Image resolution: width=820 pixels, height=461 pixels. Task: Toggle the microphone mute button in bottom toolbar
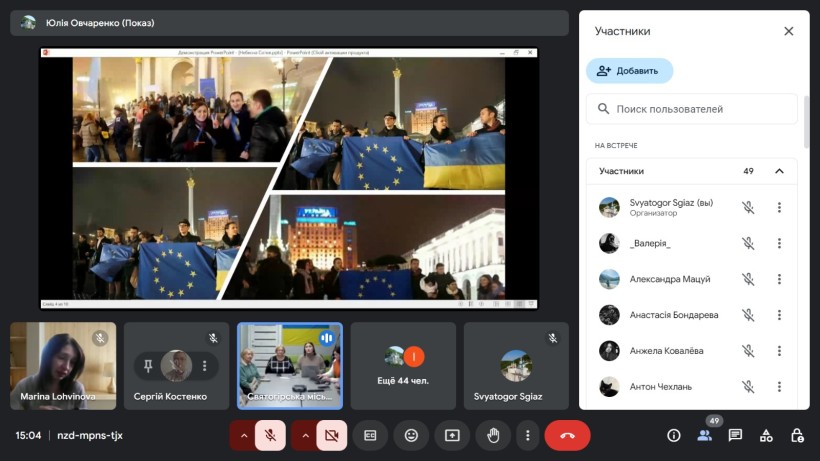270,435
